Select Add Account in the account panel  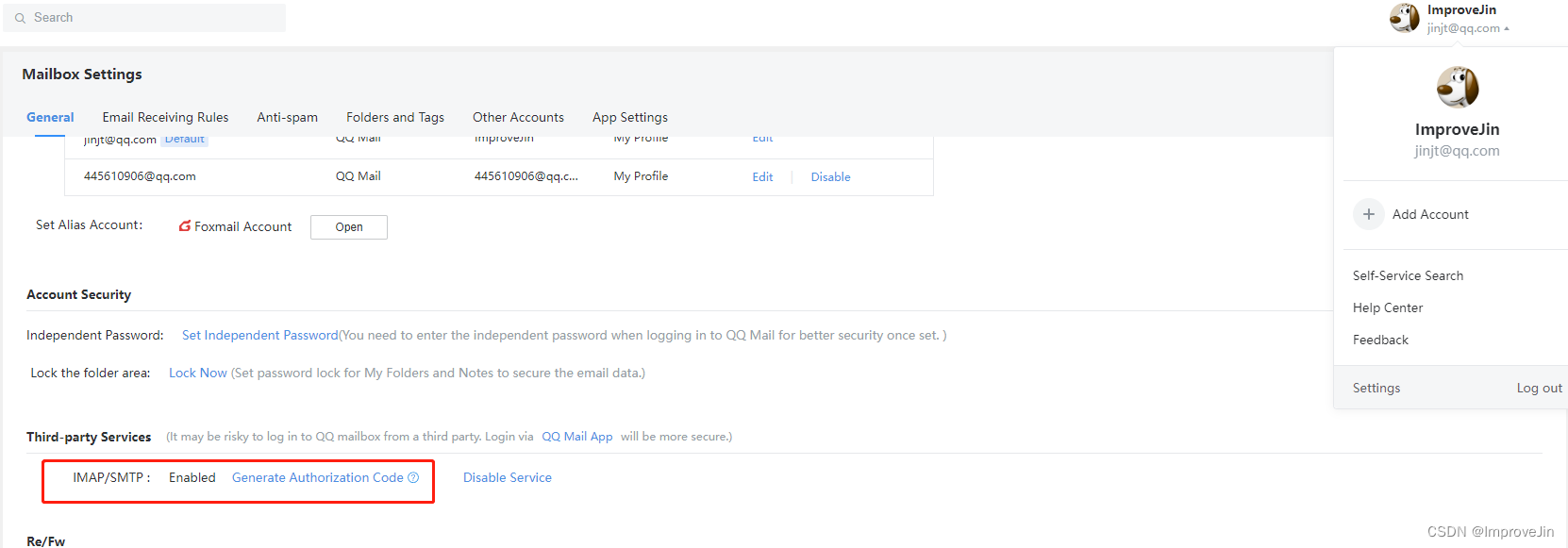[x=1430, y=214]
